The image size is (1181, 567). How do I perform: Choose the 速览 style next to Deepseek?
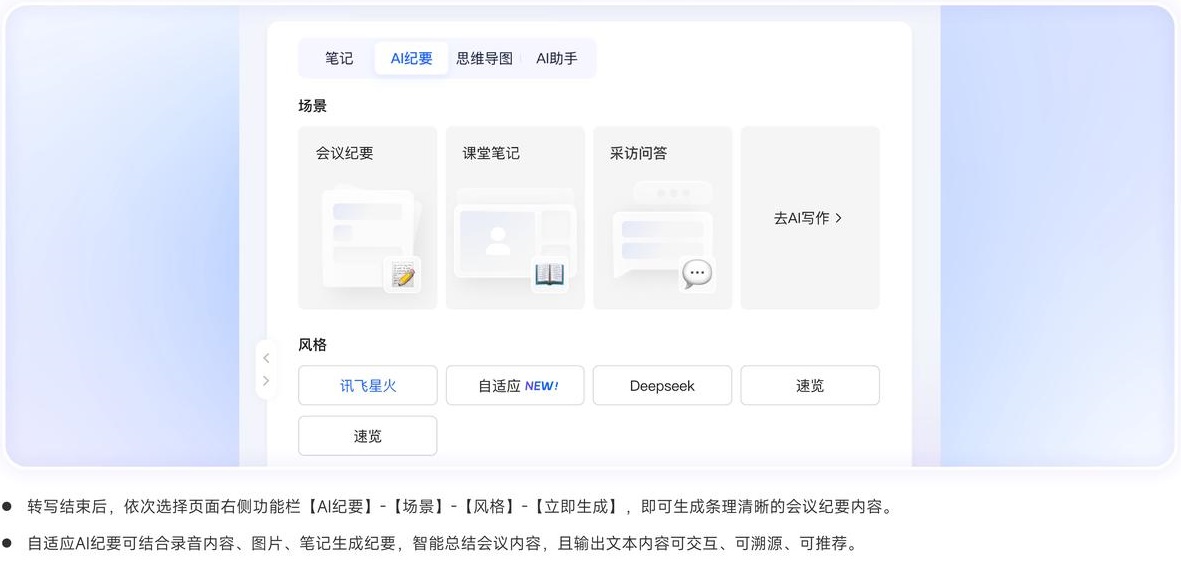(810, 386)
